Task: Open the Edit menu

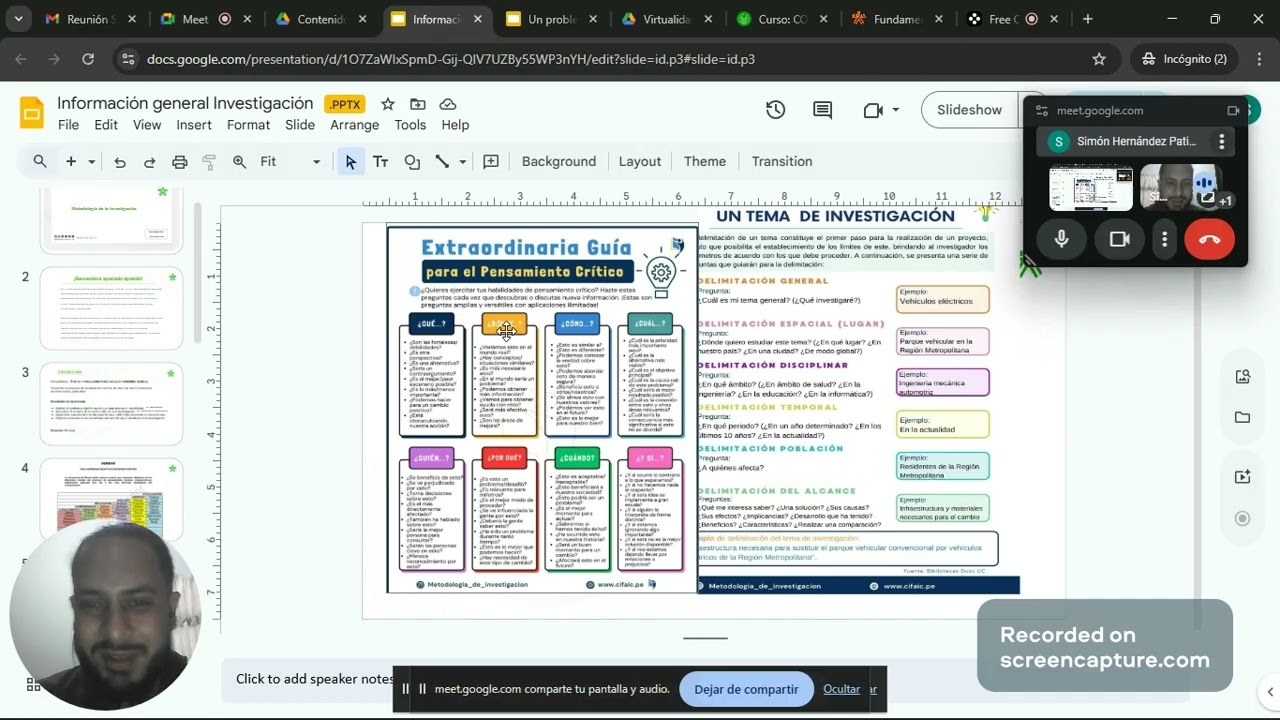Action: tap(106, 125)
